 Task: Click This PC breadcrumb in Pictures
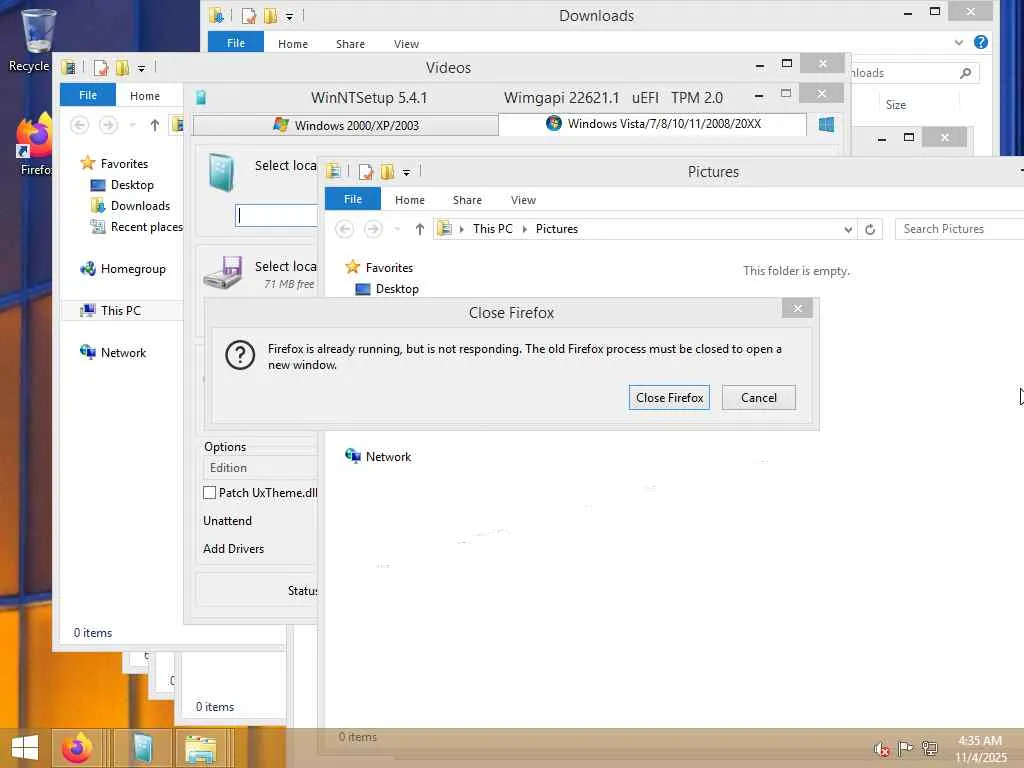(x=492, y=229)
